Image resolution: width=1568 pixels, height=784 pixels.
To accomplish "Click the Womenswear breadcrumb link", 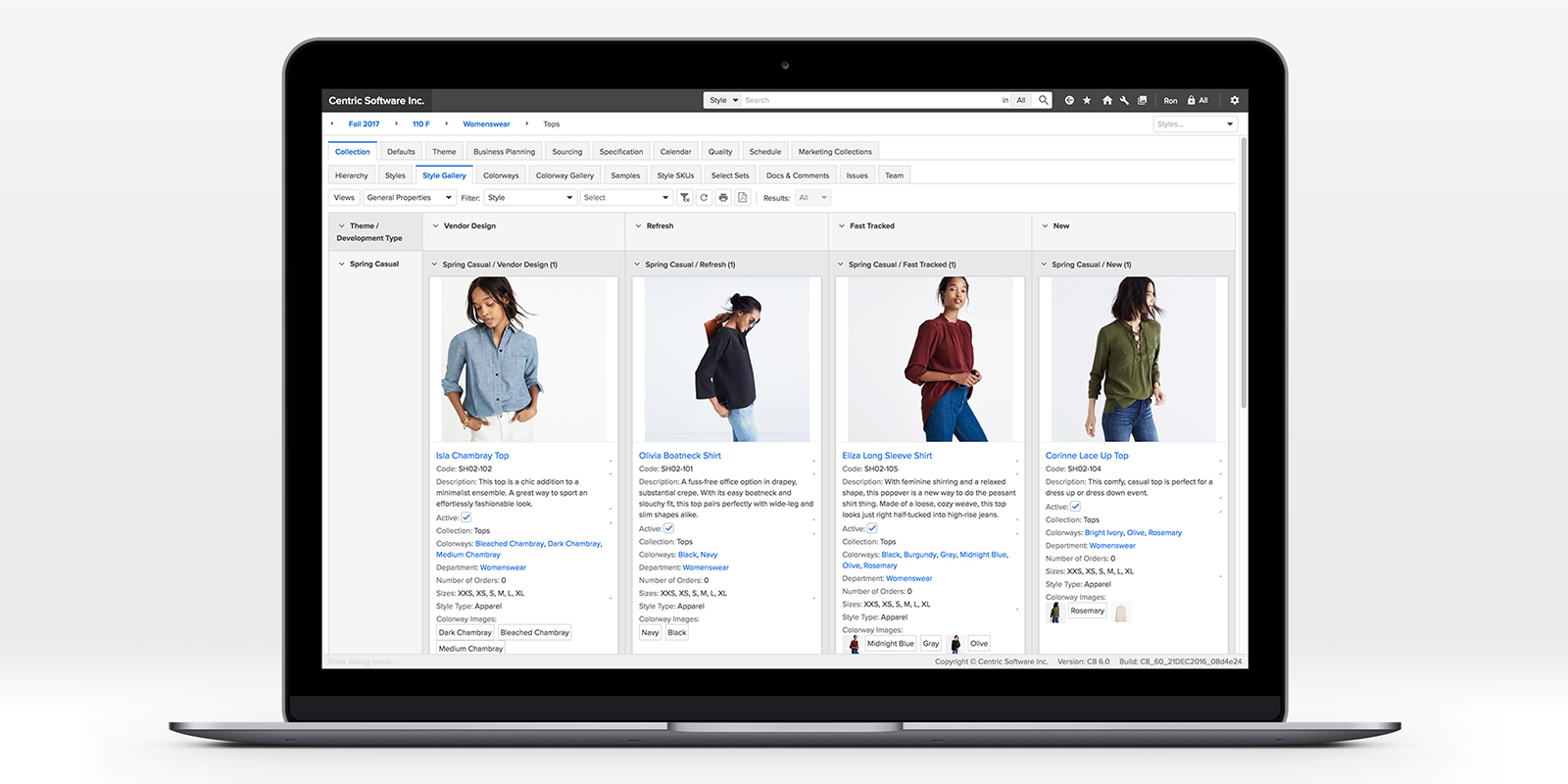I will pyautogui.click(x=486, y=124).
